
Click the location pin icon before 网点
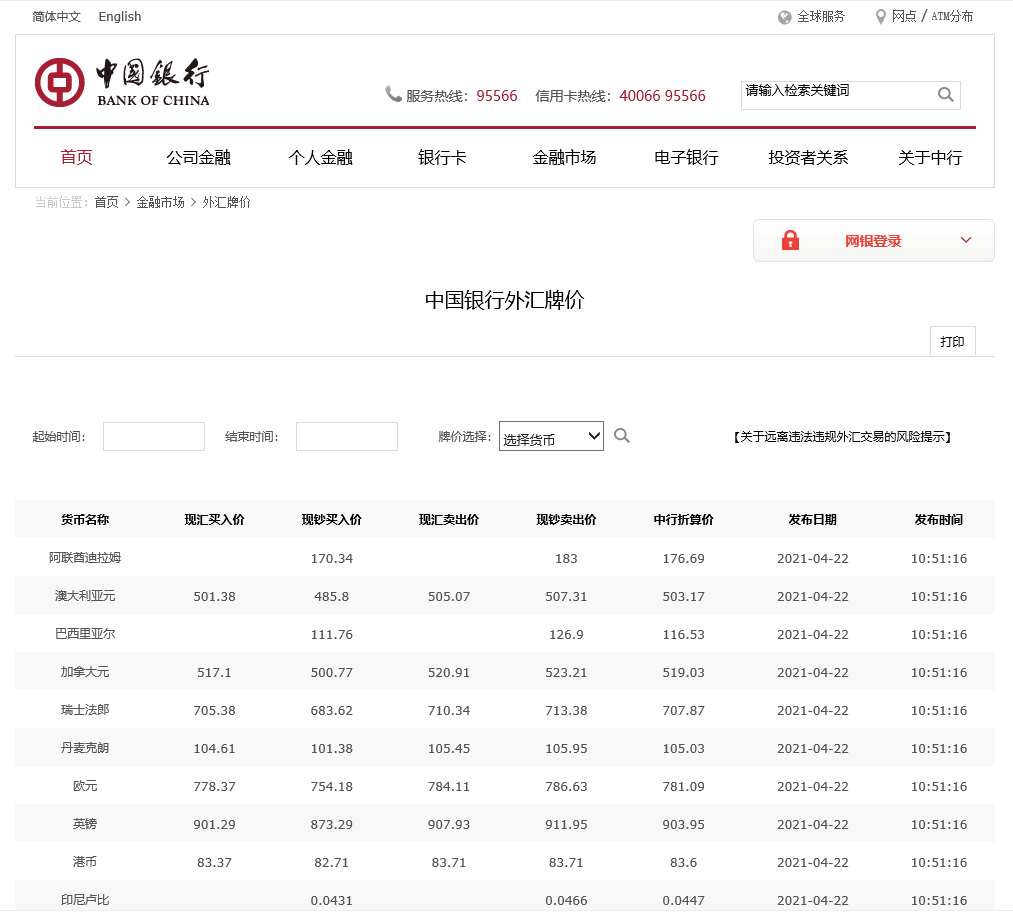point(881,16)
